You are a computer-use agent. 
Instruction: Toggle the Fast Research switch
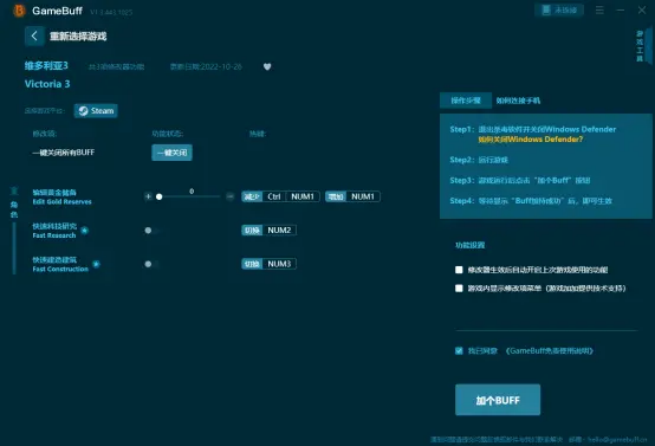coord(151,230)
